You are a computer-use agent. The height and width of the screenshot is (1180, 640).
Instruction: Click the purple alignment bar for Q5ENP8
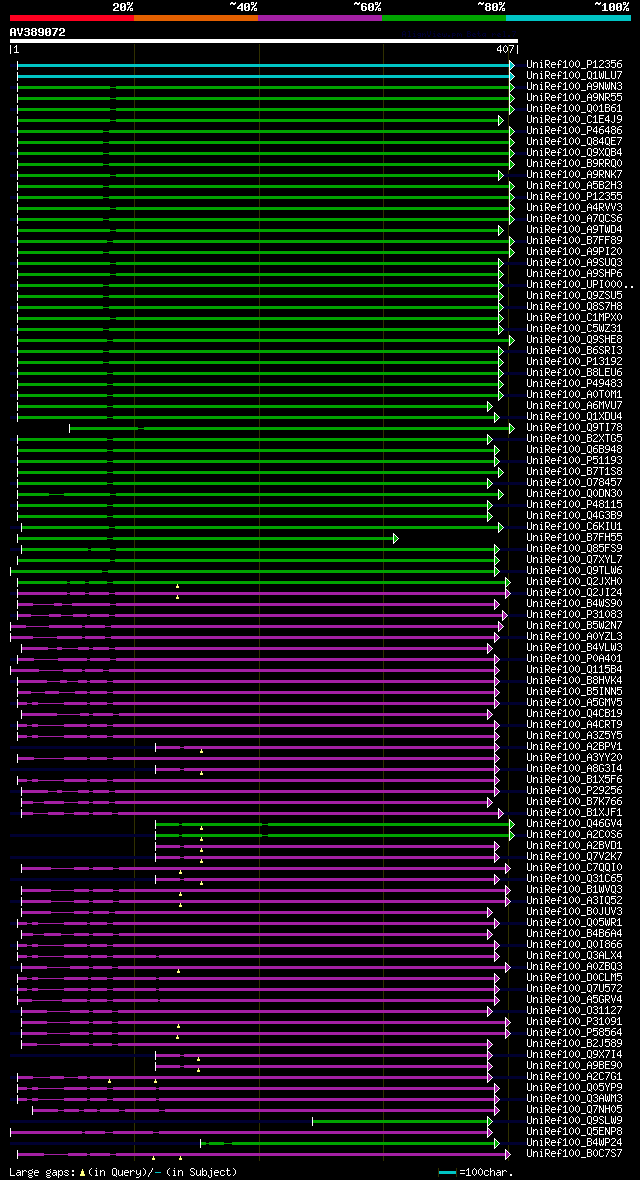pos(251,1132)
